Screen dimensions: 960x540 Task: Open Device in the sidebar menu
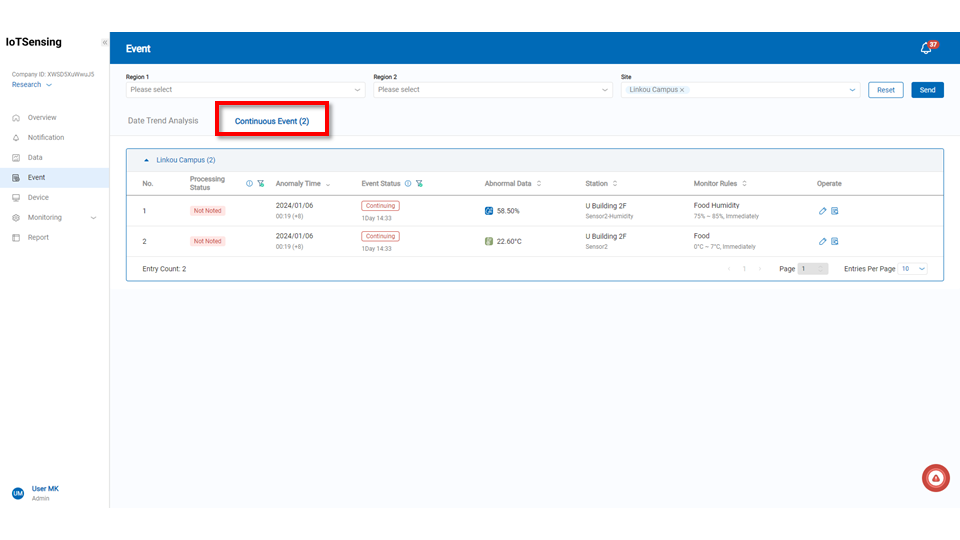coord(38,198)
